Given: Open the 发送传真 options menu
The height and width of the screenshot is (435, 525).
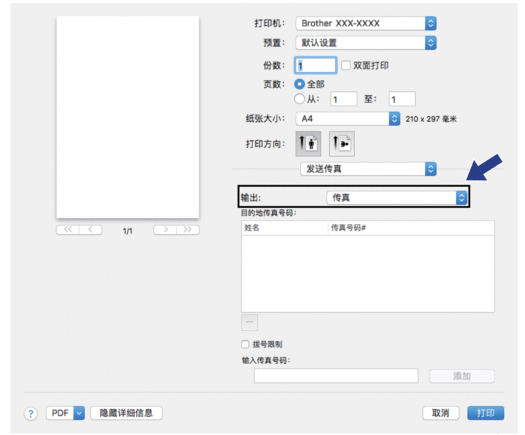Looking at the screenshot, I should click(x=368, y=169).
